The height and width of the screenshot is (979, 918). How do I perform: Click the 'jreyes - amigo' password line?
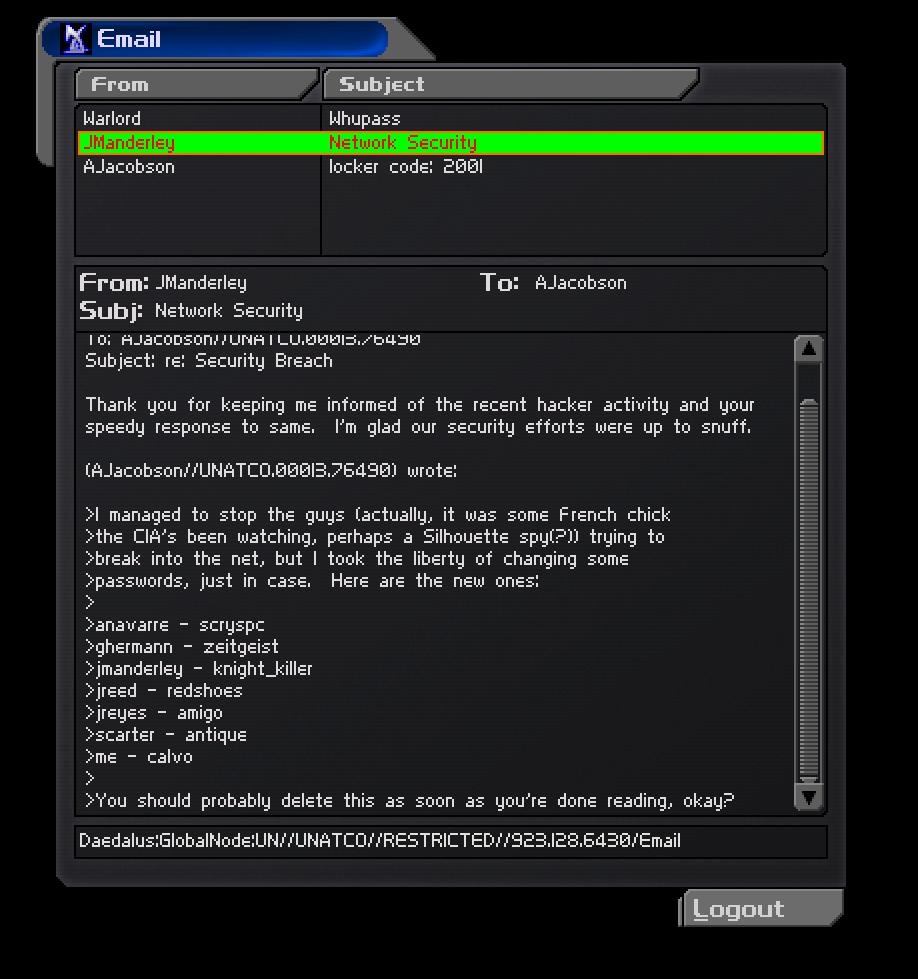click(154, 713)
